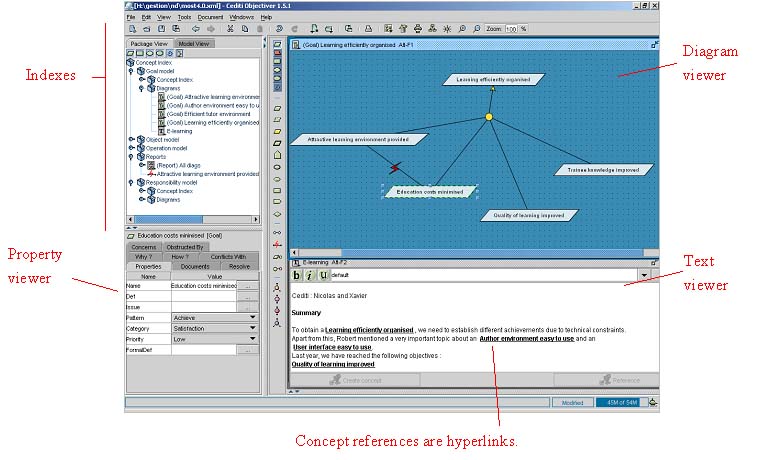This screenshot has width=765, height=460.
Task: Click the zoom-in magnifier icon in toolbar
Action: pos(461,29)
